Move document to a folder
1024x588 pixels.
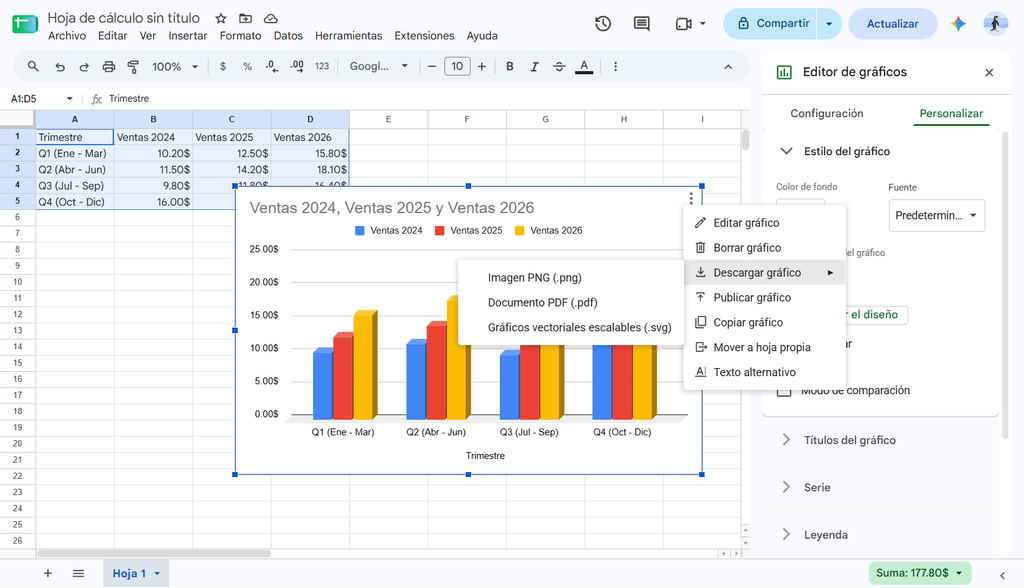point(246,18)
